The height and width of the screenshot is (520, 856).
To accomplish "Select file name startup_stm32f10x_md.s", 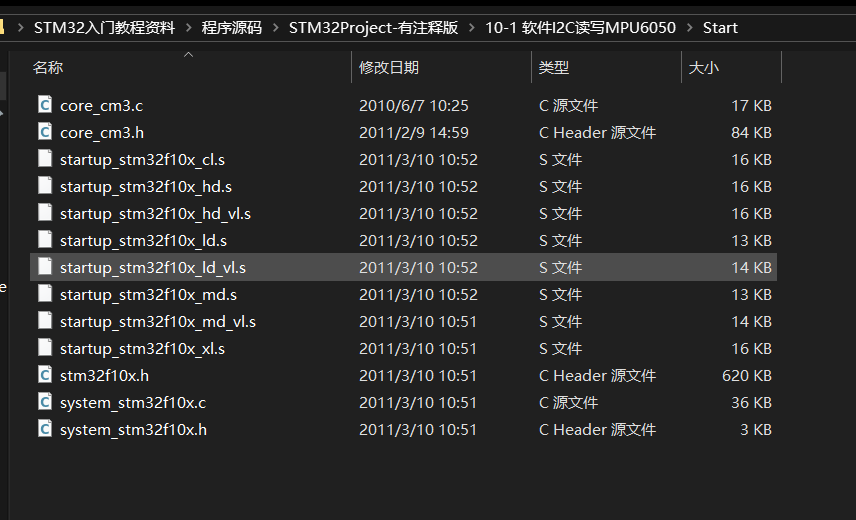I will (148, 295).
